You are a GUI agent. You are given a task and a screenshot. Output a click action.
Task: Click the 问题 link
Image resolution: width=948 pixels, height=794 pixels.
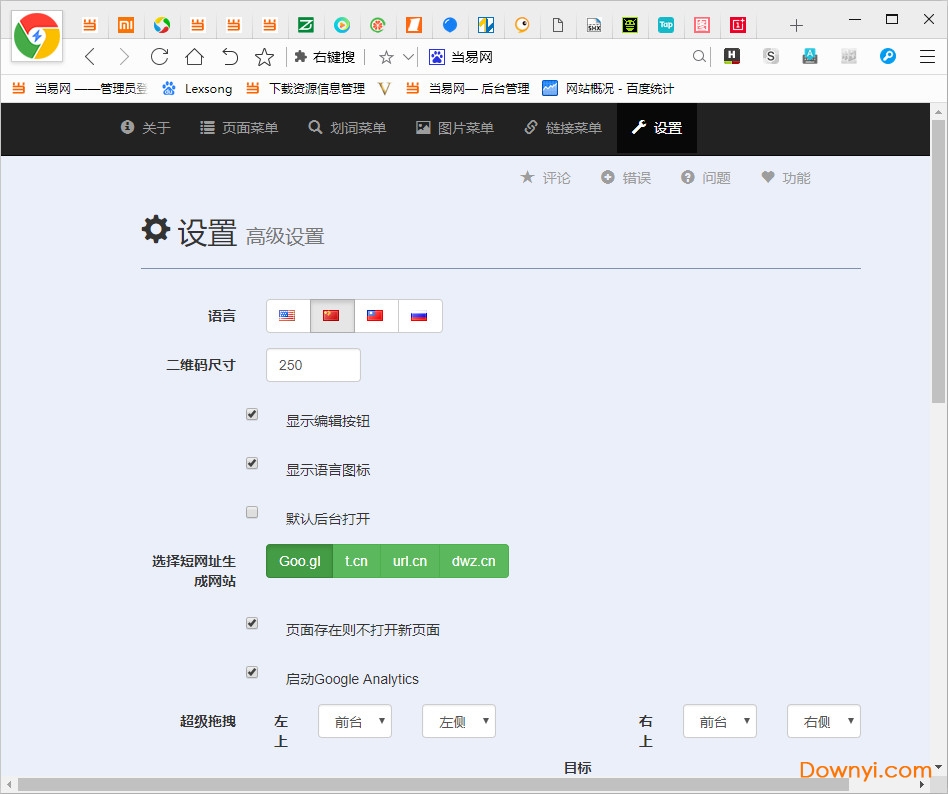(706, 178)
